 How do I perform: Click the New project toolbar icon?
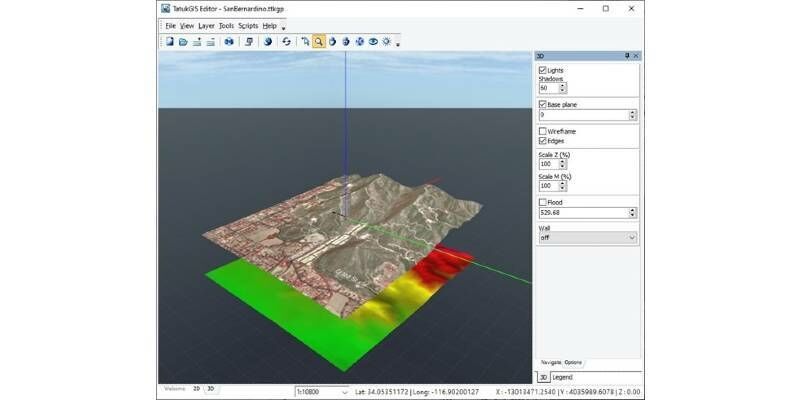pyautogui.click(x=170, y=42)
